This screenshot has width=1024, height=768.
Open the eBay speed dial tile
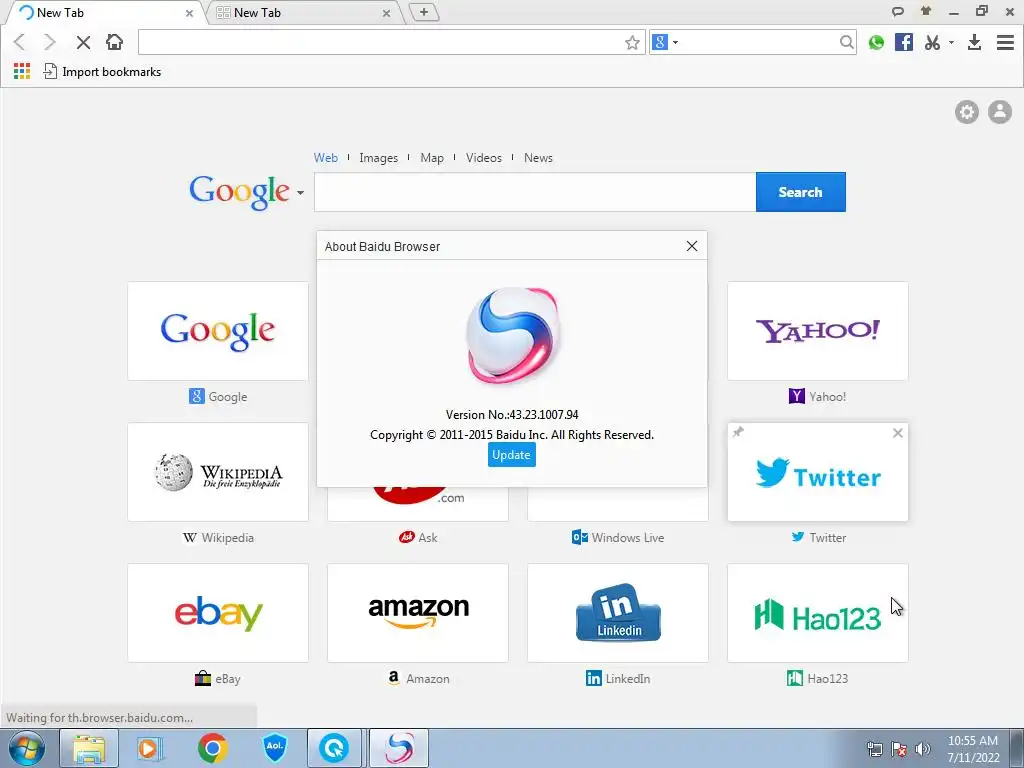(x=218, y=613)
